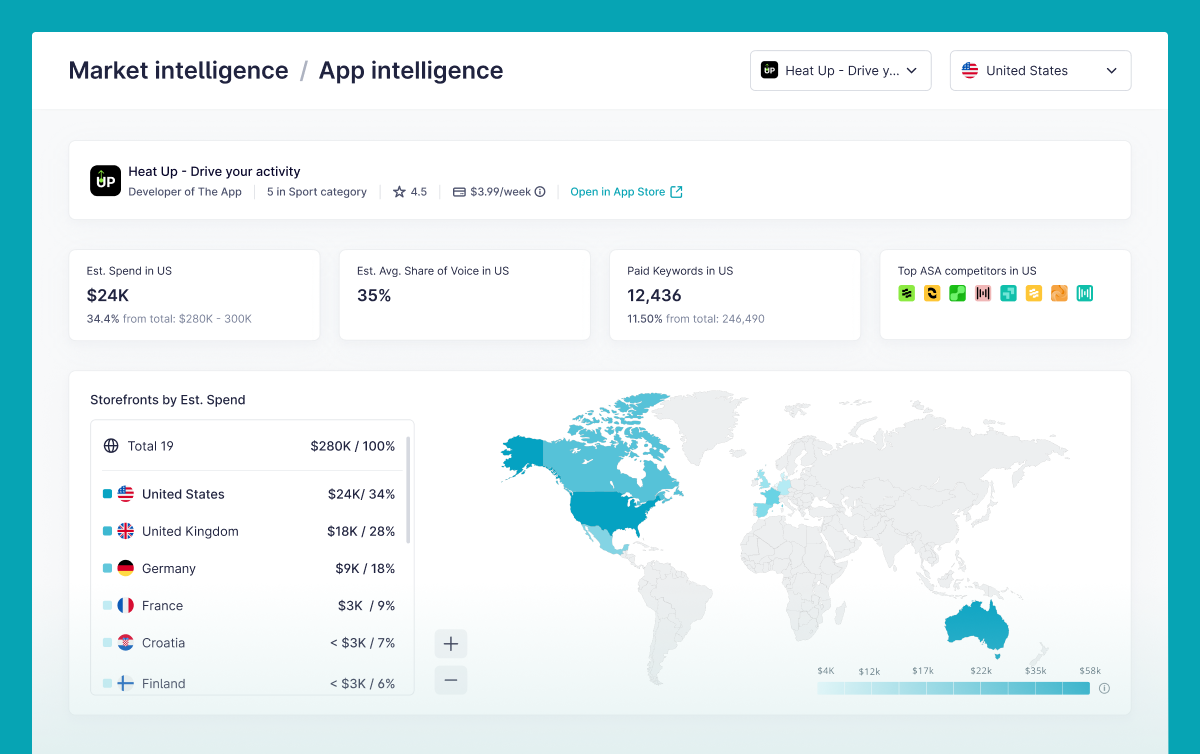Click the United Kingdom flag icon
This screenshot has width=1200, height=754.
pos(126,531)
